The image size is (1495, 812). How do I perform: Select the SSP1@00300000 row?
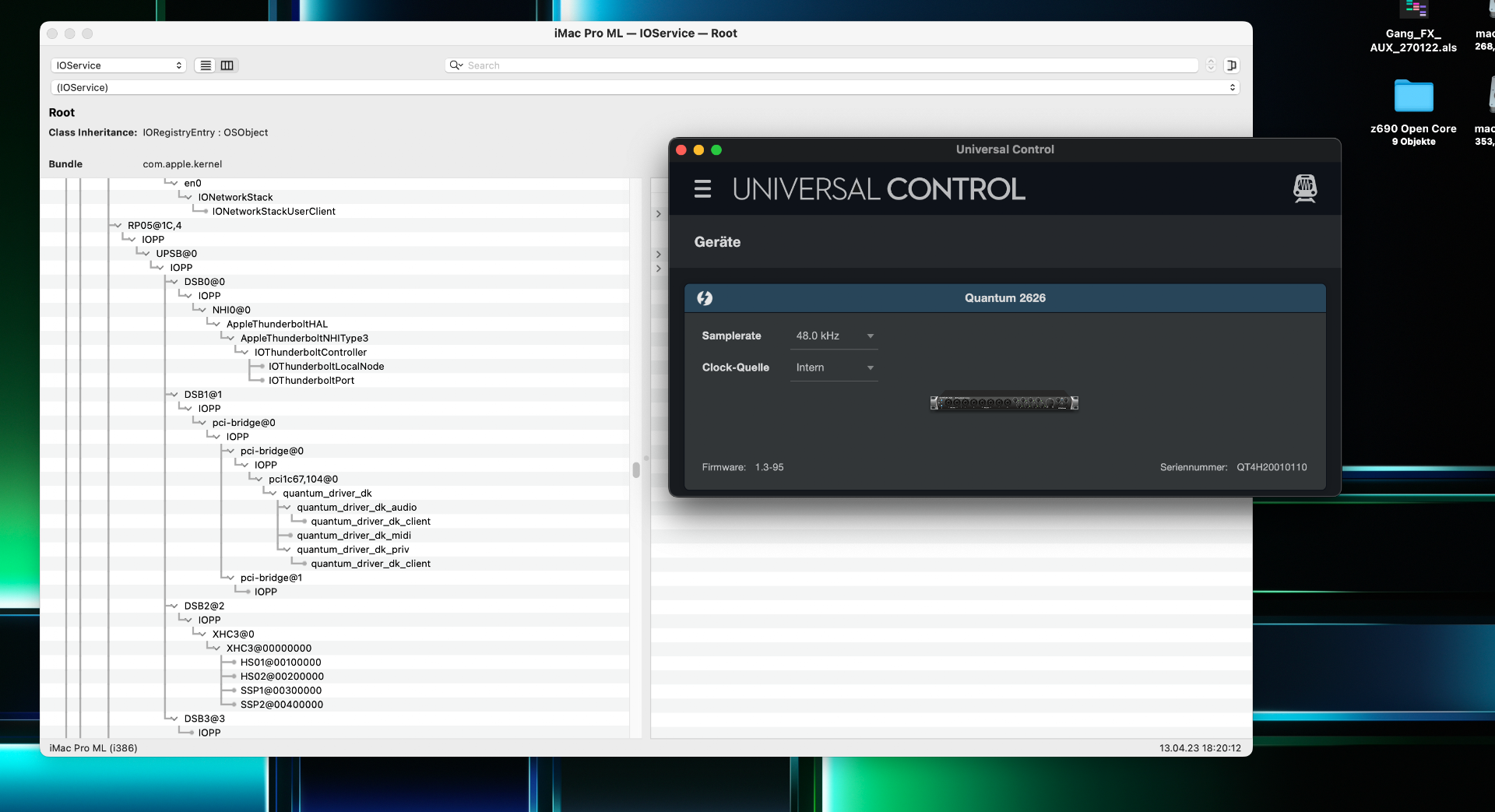(x=281, y=691)
